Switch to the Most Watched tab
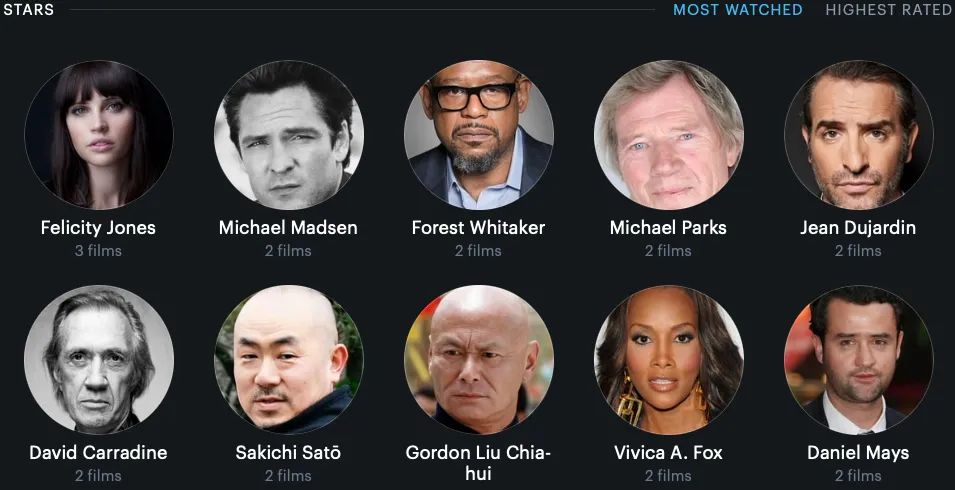Viewport: 955px width, 490px height. [738, 10]
